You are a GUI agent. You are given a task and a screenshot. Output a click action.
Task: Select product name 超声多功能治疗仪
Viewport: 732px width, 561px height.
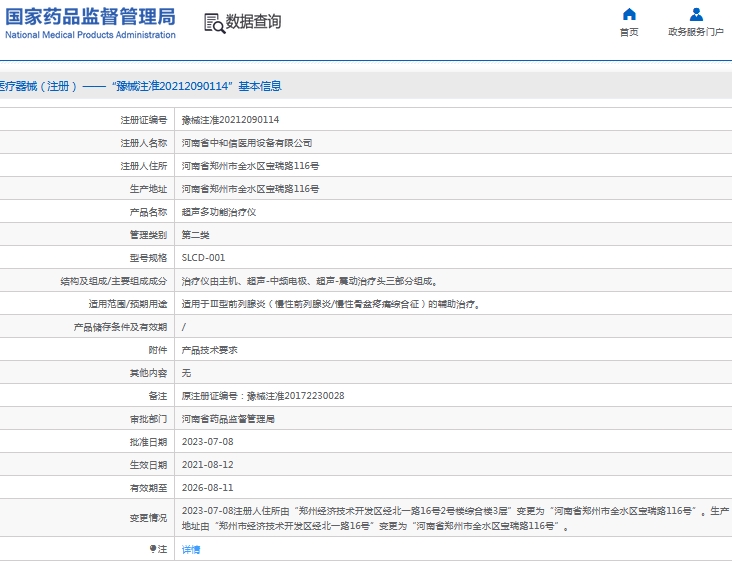point(218,212)
